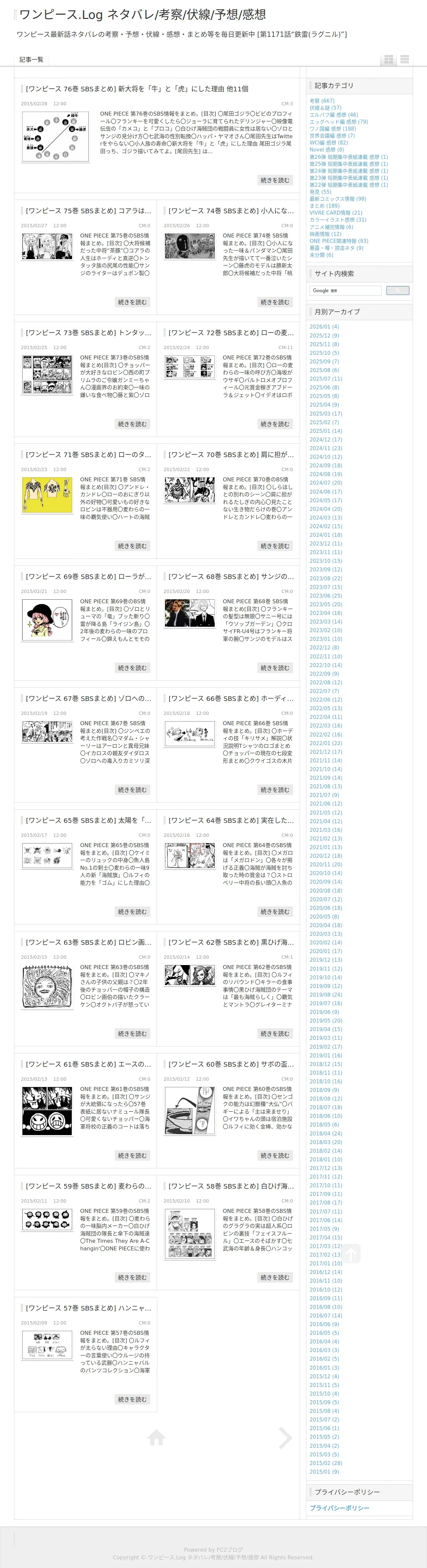Open title link ワンピース 58巻 SBSまとめ 白ひげ海
The height and width of the screenshot is (1568, 427).
231,1186
